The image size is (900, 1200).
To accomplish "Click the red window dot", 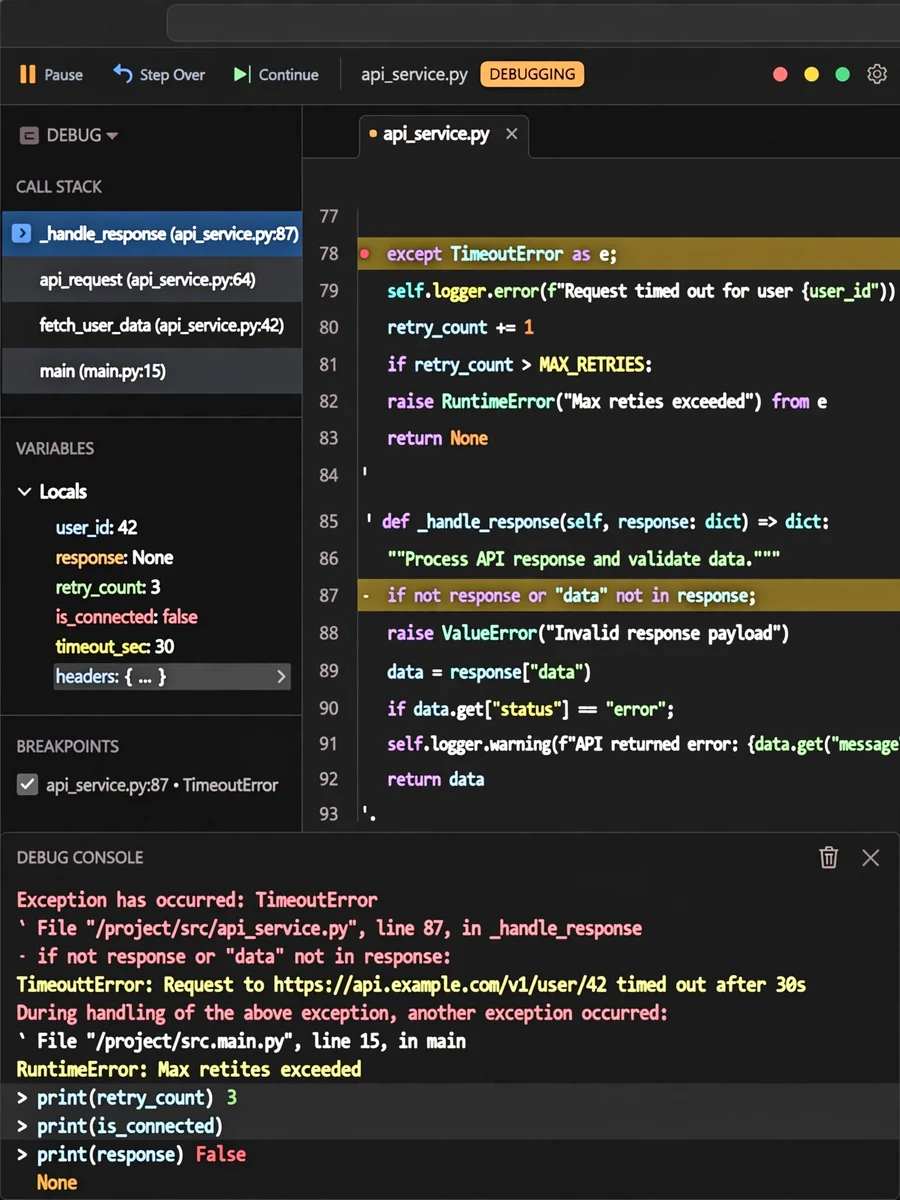I will pyautogui.click(x=781, y=74).
